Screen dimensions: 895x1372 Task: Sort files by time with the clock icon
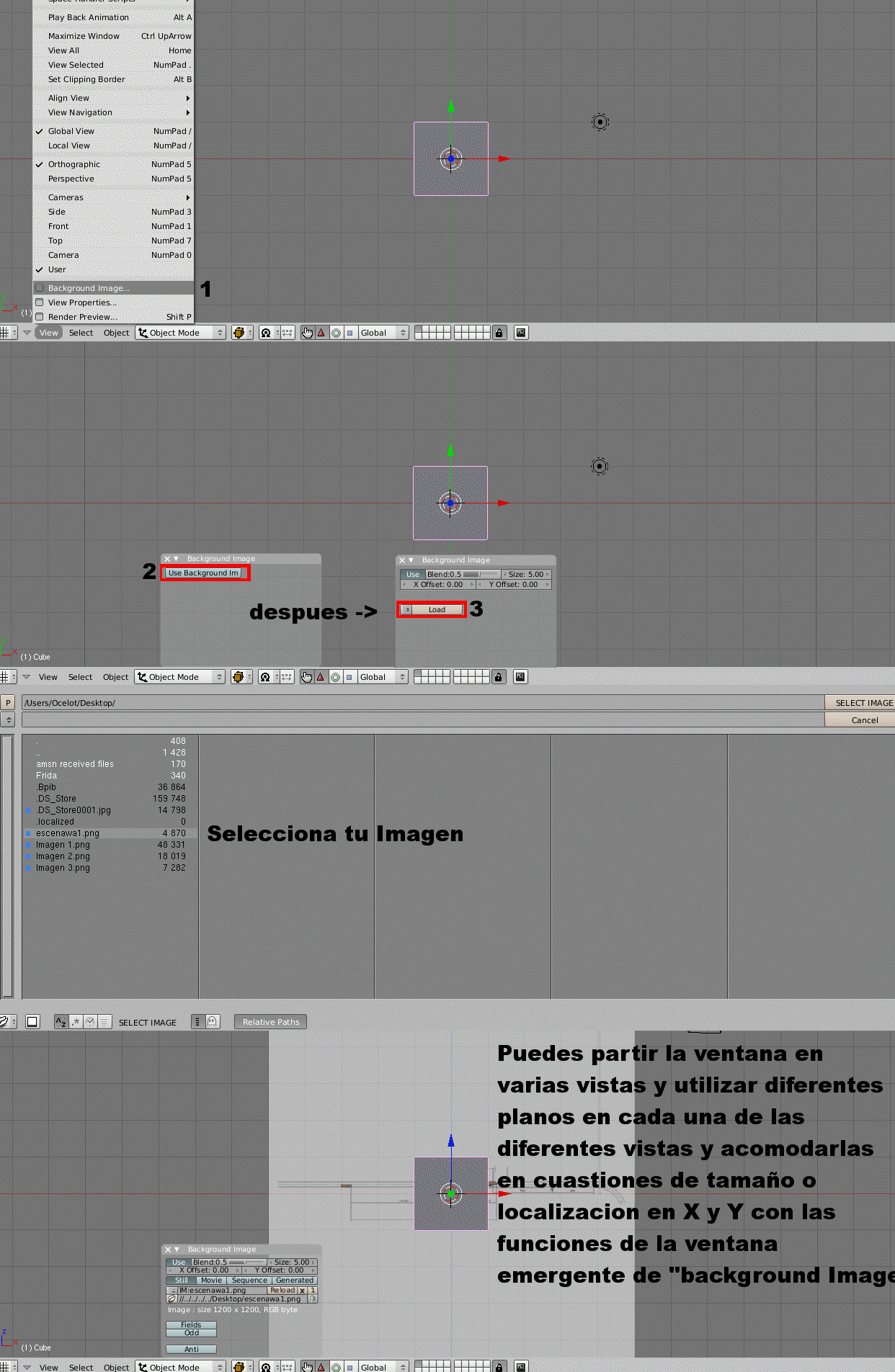tap(90, 1022)
